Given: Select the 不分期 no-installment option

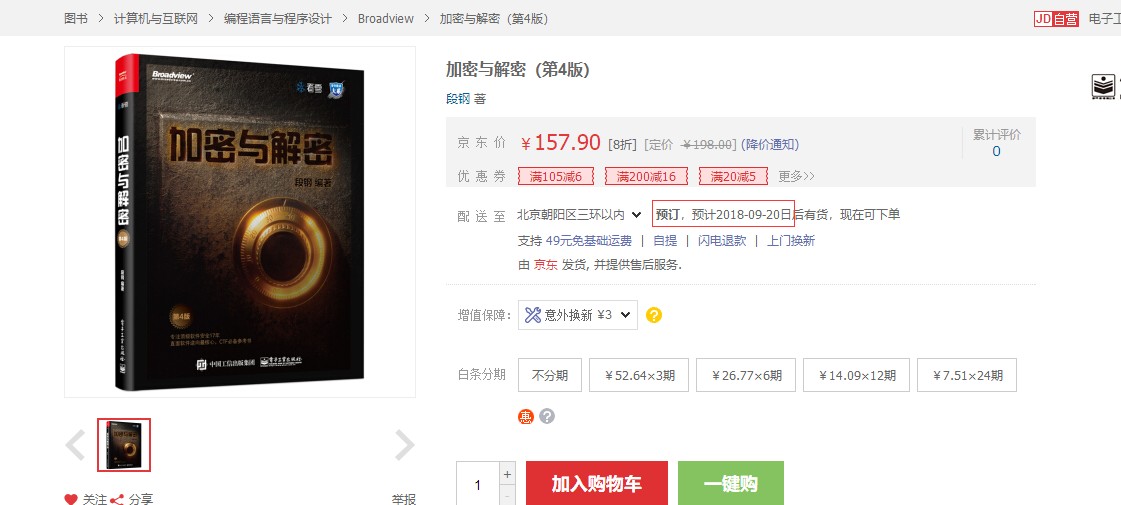Looking at the screenshot, I should tap(550, 376).
